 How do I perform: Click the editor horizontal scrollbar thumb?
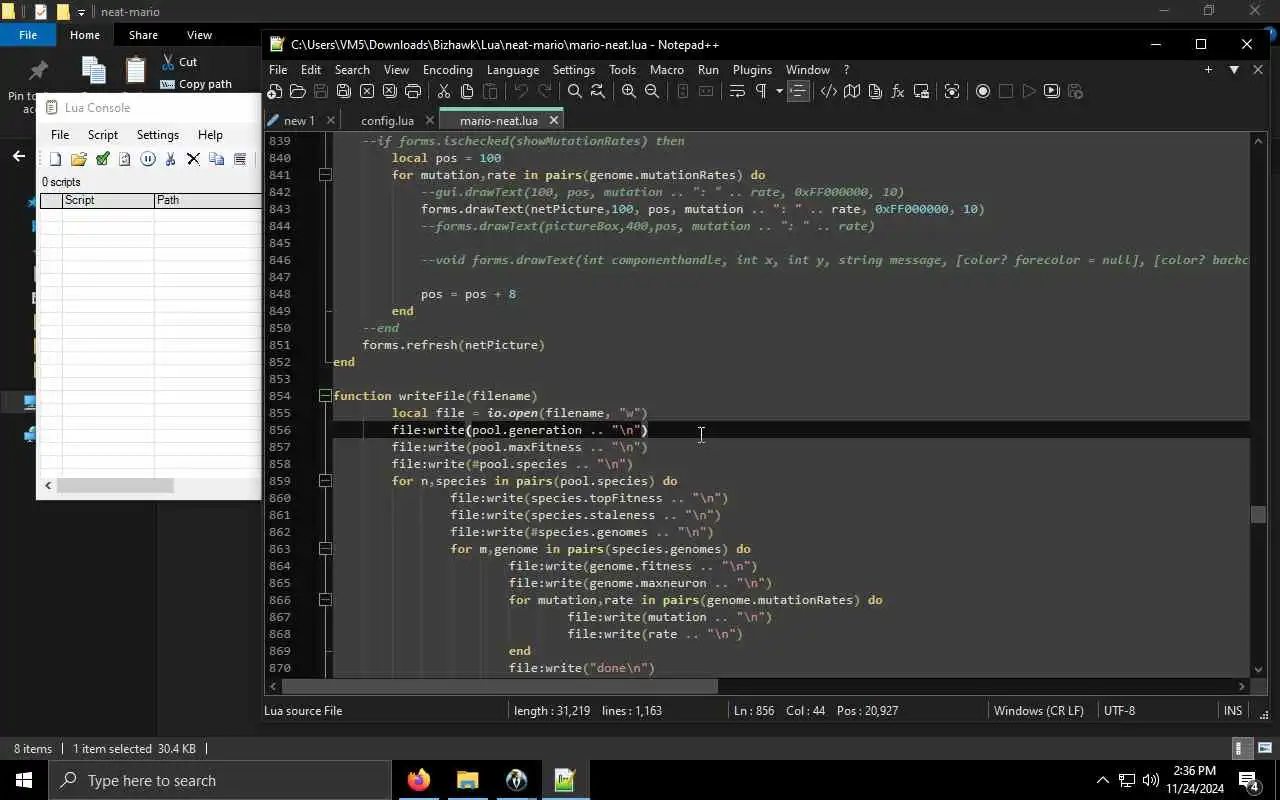tap(500, 686)
